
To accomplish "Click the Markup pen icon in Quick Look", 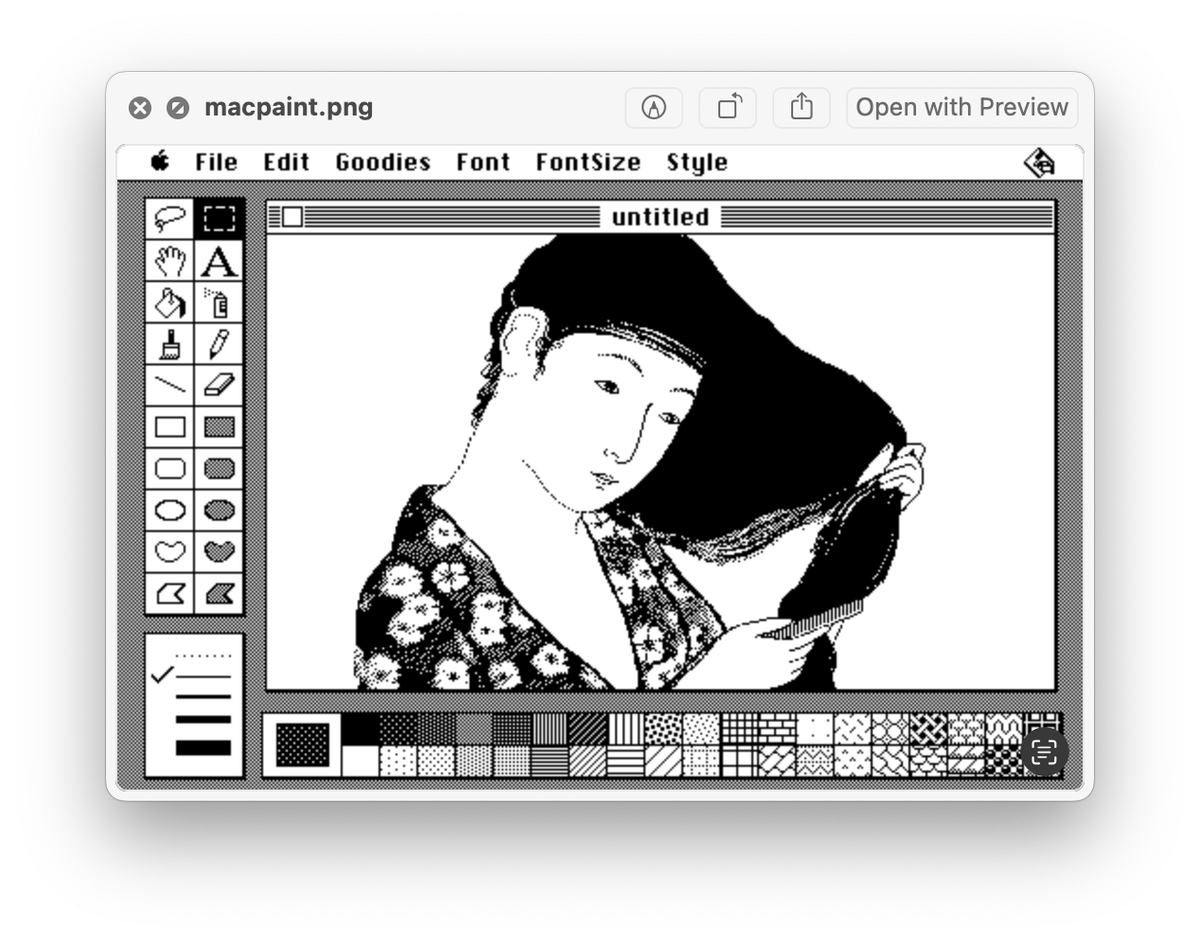I will (x=654, y=107).
